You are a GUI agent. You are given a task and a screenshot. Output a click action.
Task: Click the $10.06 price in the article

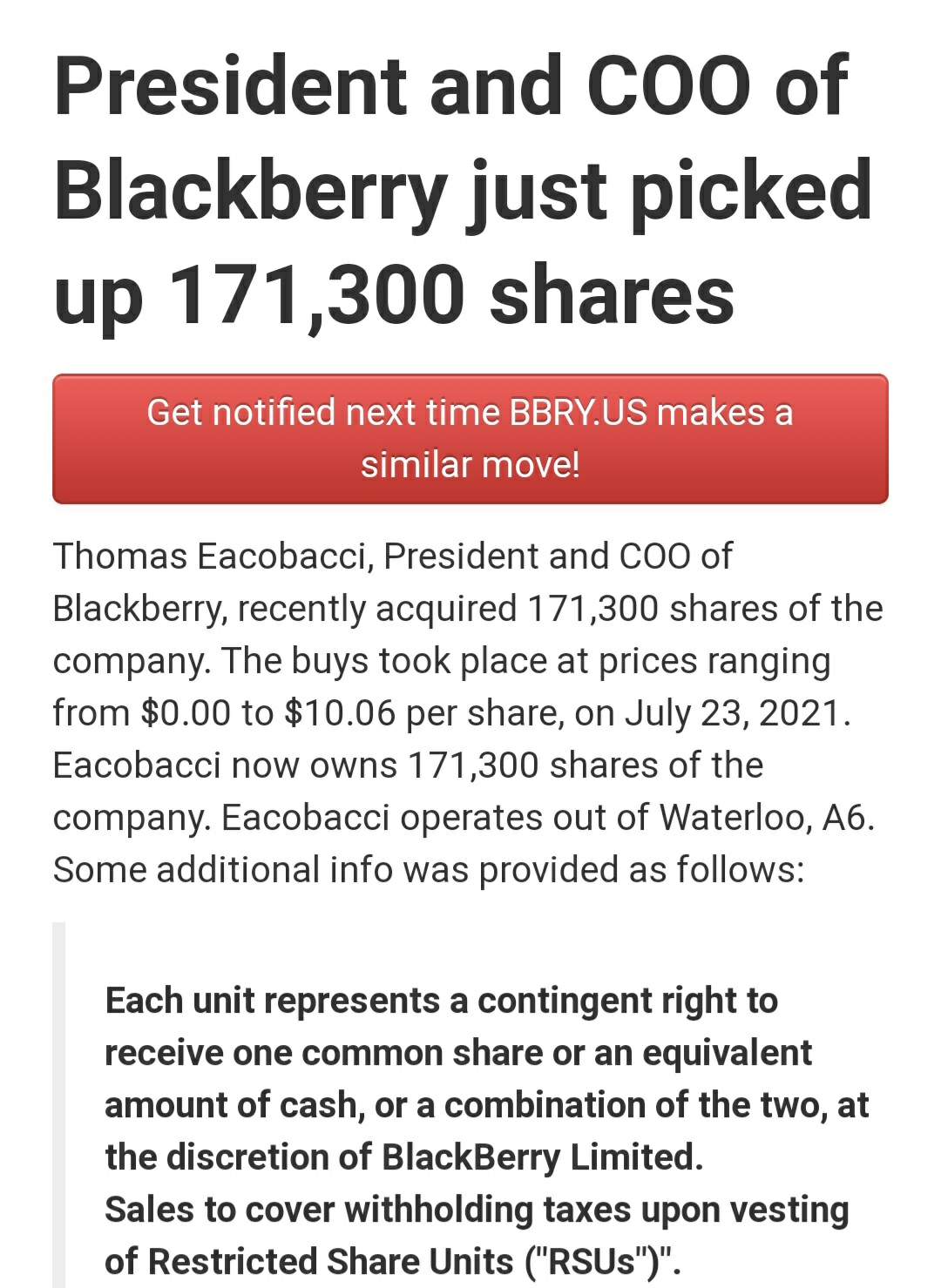point(340,712)
